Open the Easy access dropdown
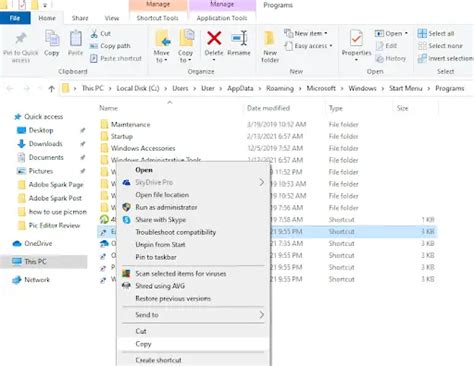 (x=309, y=46)
